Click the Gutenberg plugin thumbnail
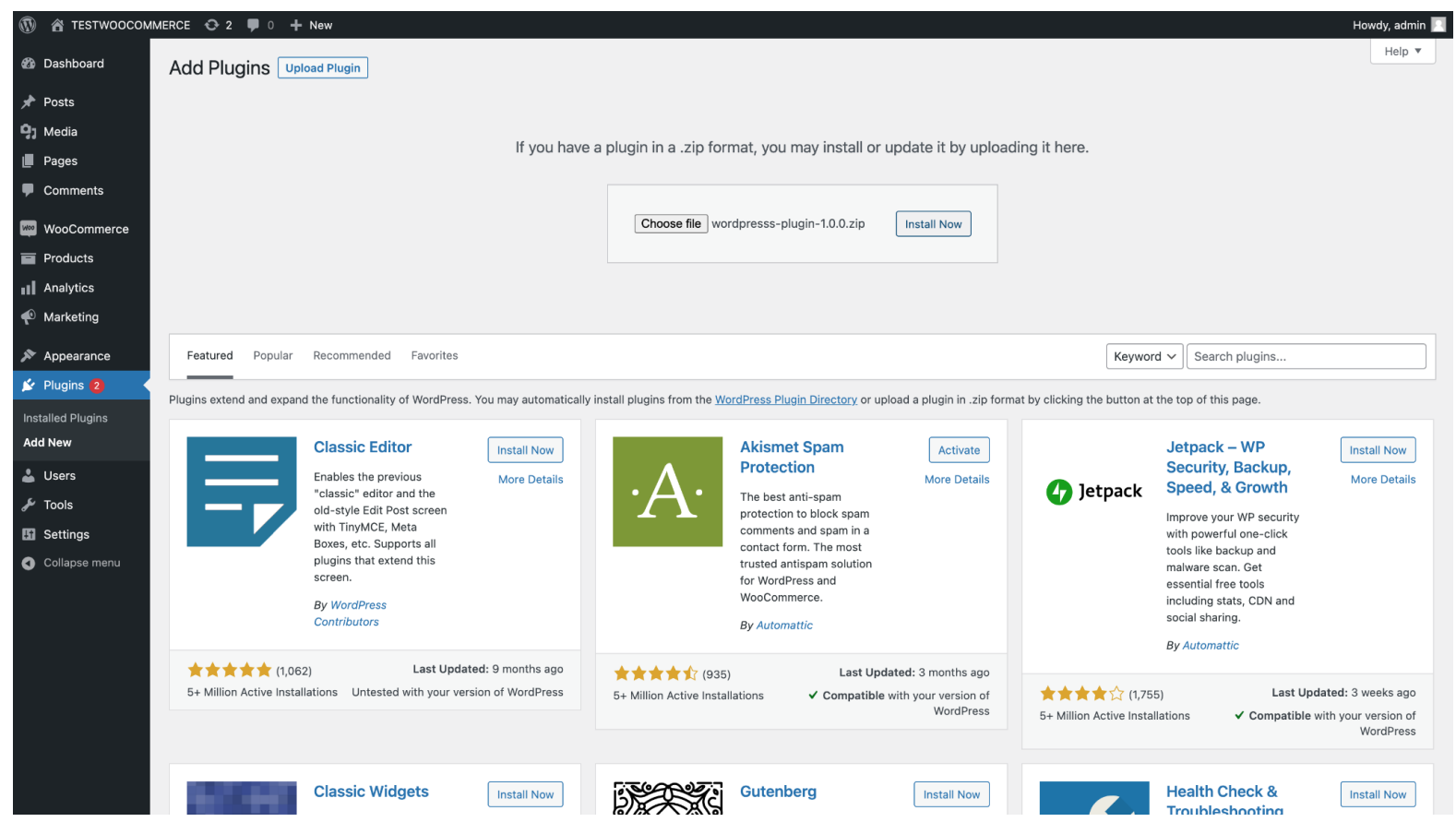 point(668,798)
